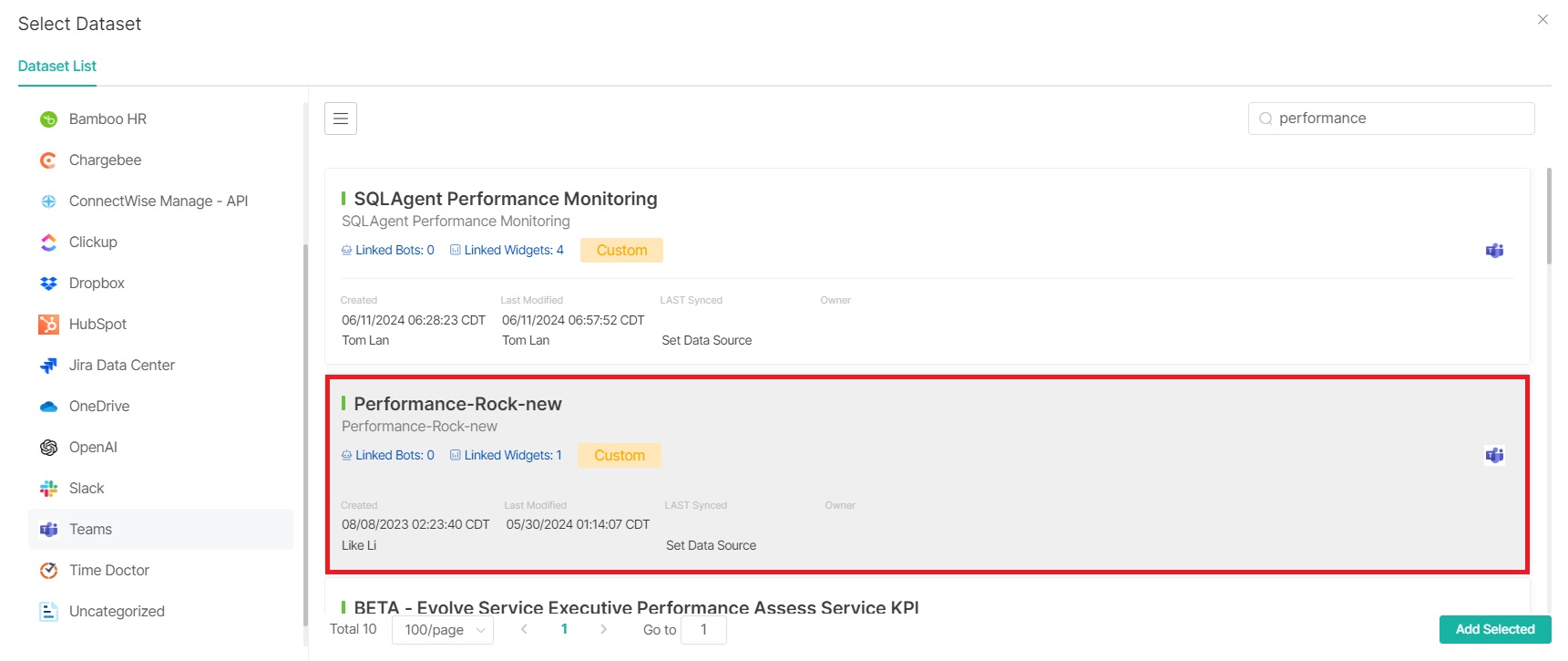Select Jira Data Center in sidebar

[121, 366]
